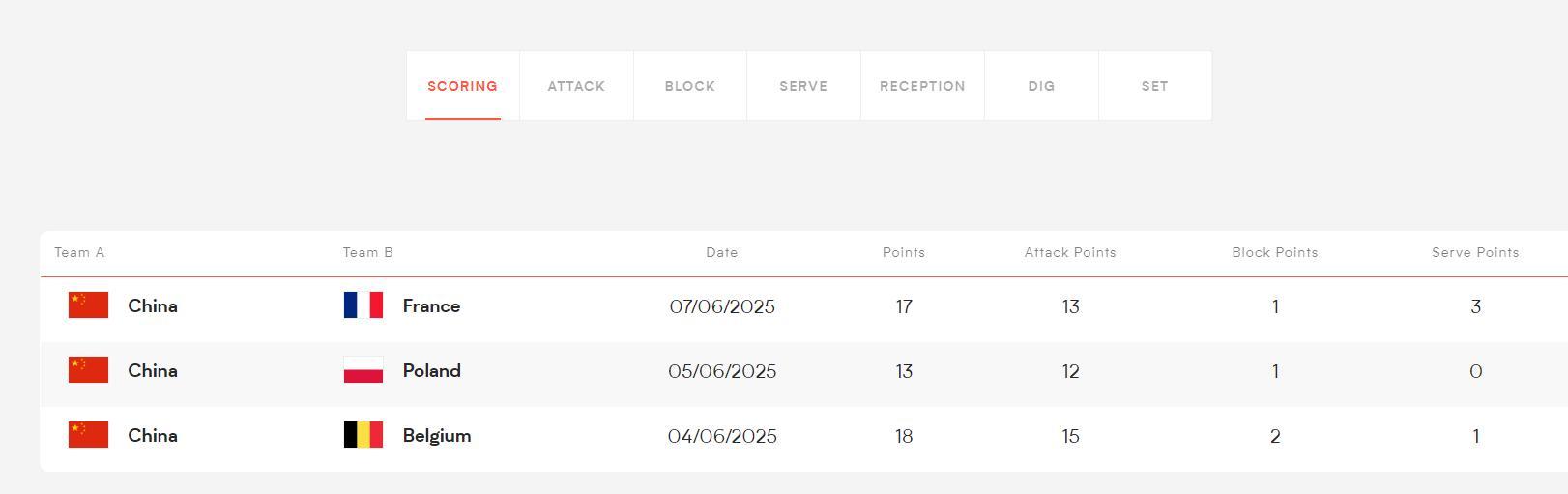Screen dimensions: 1568x494
Task: Open the Belgium team link
Action: pyautogui.click(x=437, y=436)
